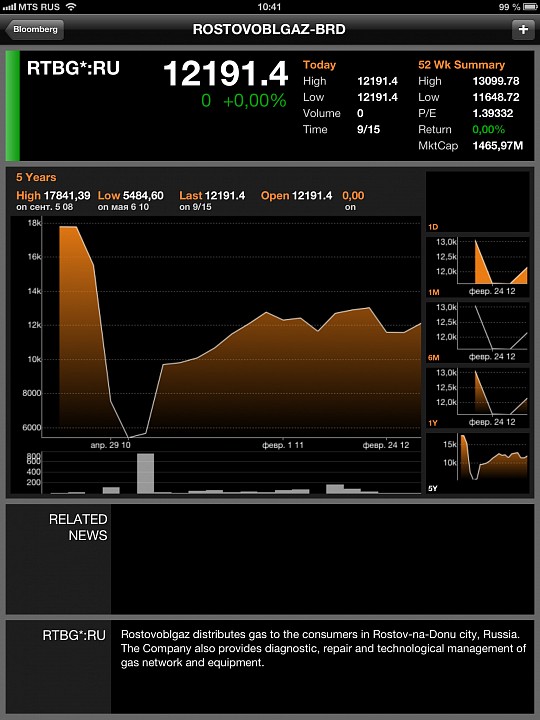Tap the 12191.4 last price
Viewport: 540px width, 720px height.
[225, 73]
